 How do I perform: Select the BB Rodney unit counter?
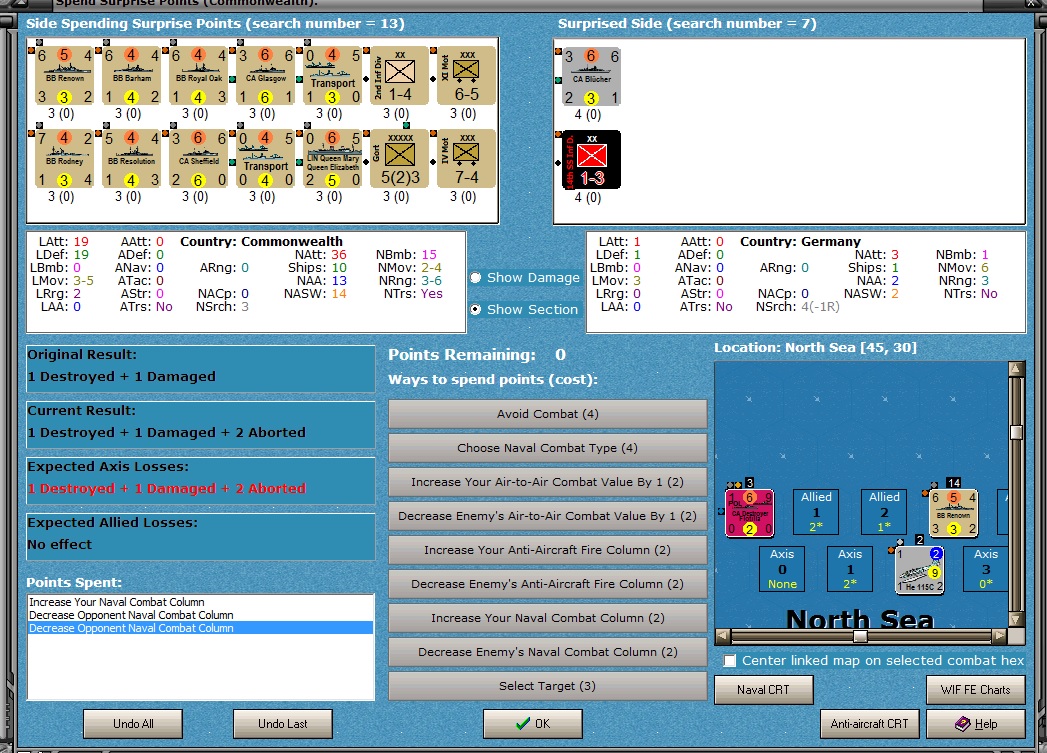click(x=64, y=158)
